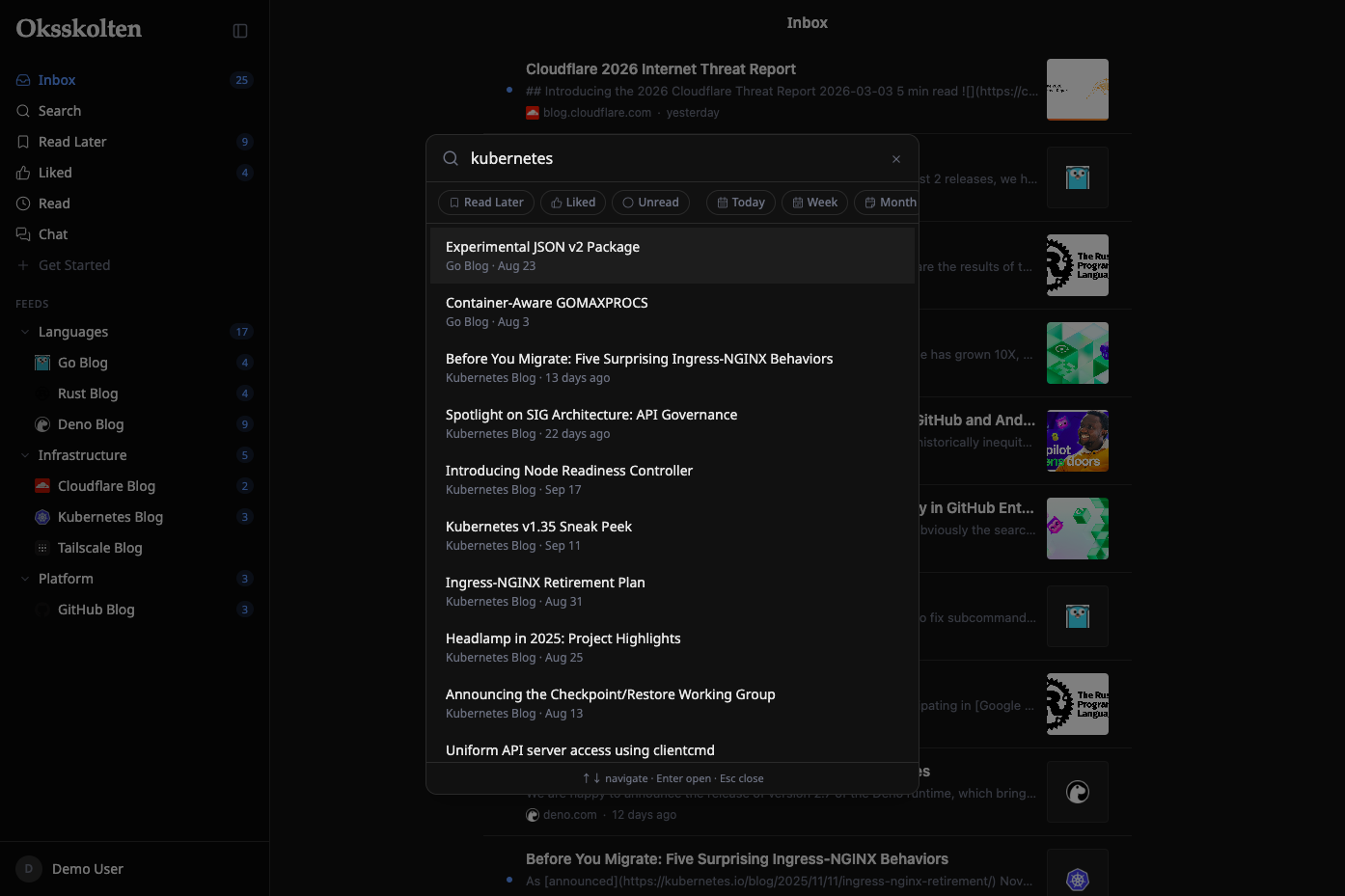Toggle the Liked filter chip
Screen dimensions: 1345x896
[573, 203]
